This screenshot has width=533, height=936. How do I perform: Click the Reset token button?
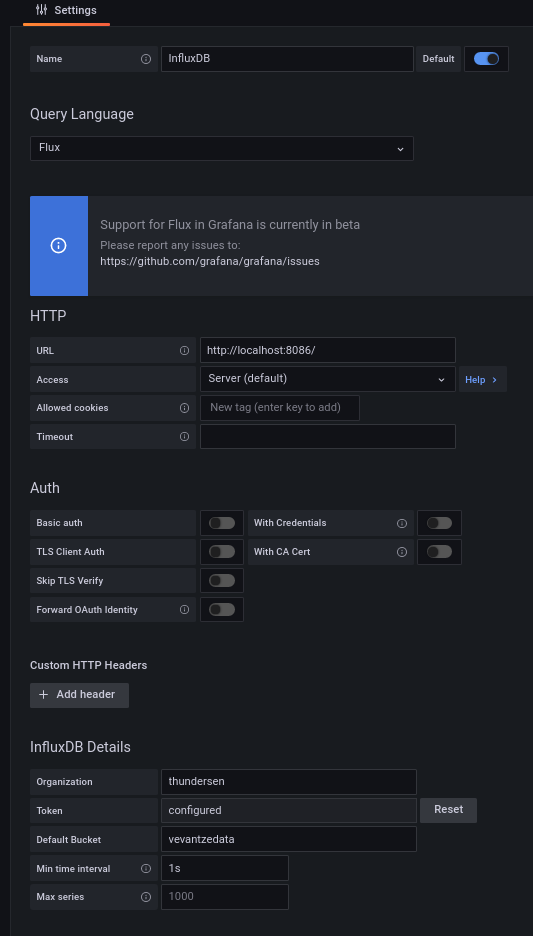click(448, 810)
